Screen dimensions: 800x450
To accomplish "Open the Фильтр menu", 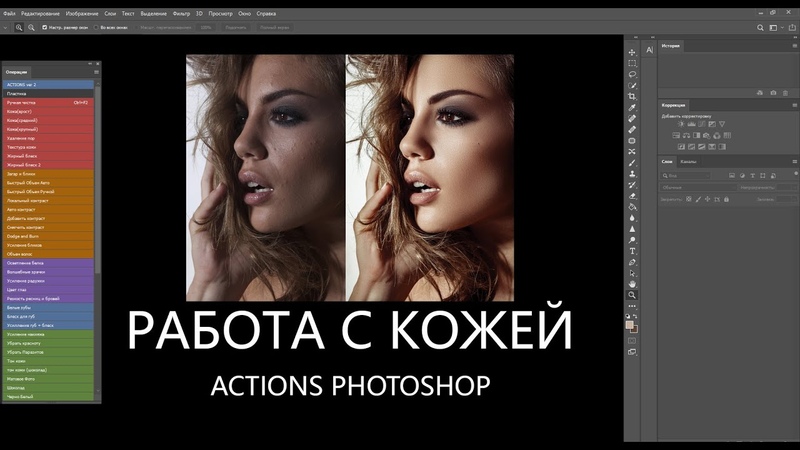I will [181, 14].
